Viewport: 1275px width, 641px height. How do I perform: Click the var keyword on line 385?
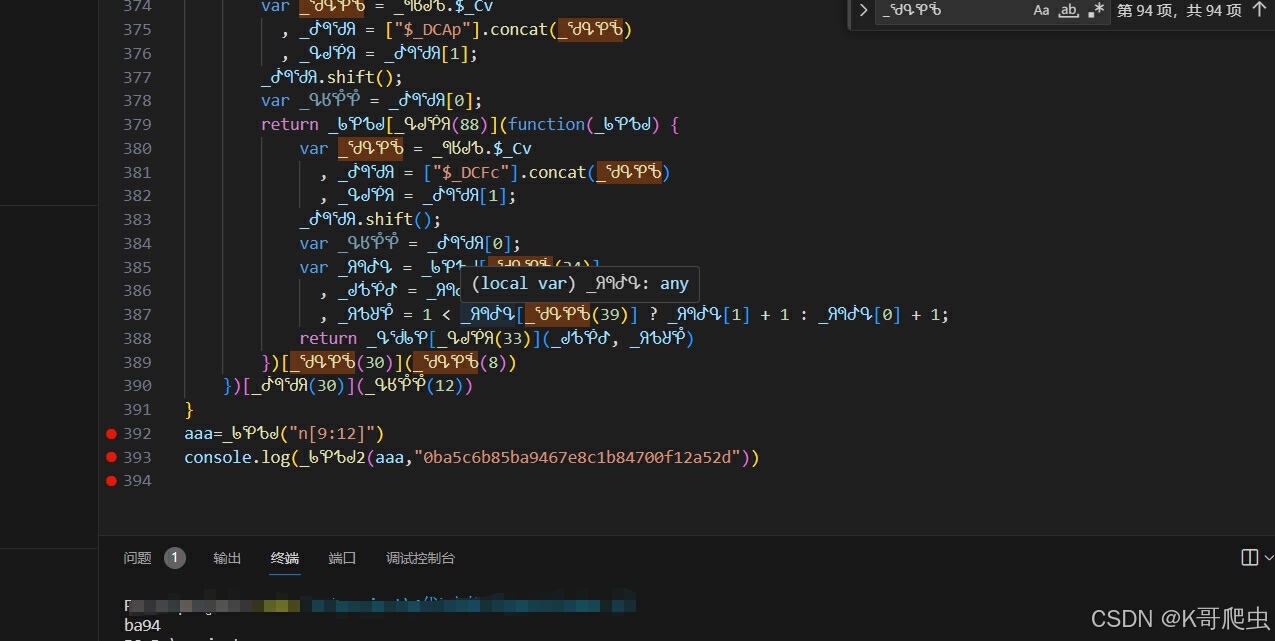click(313, 267)
